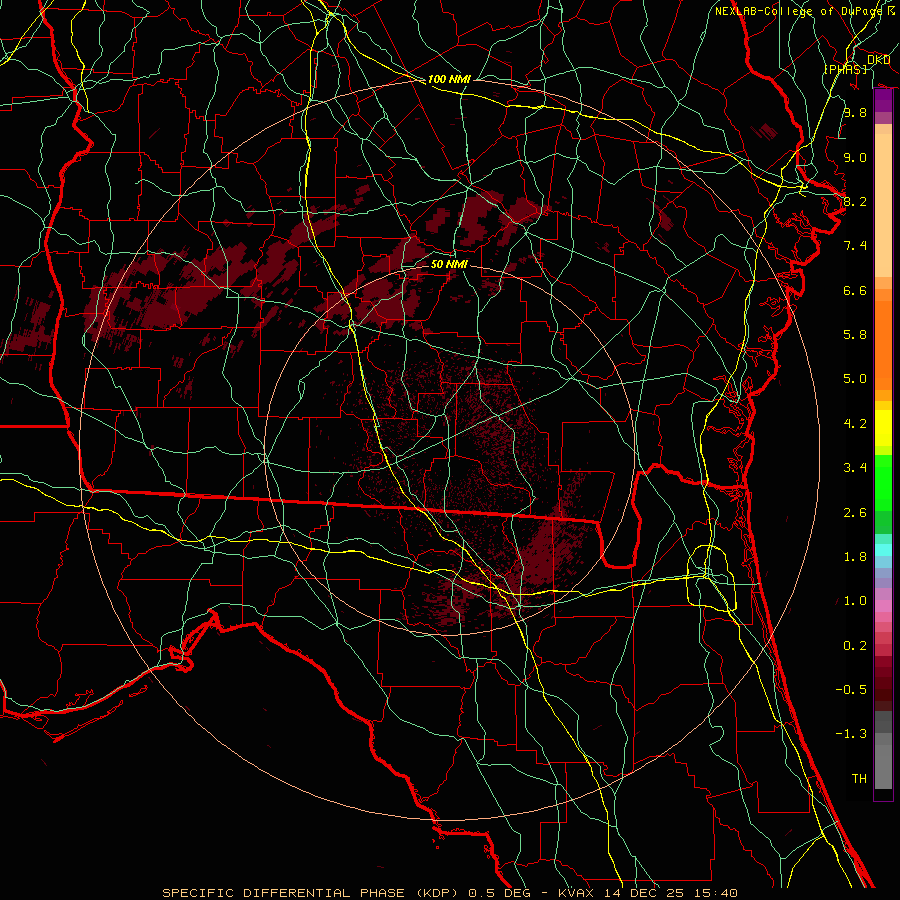Click the NEXLAB-College of DuPage credit text
This screenshot has height=900, width=900.
[x=799, y=11]
